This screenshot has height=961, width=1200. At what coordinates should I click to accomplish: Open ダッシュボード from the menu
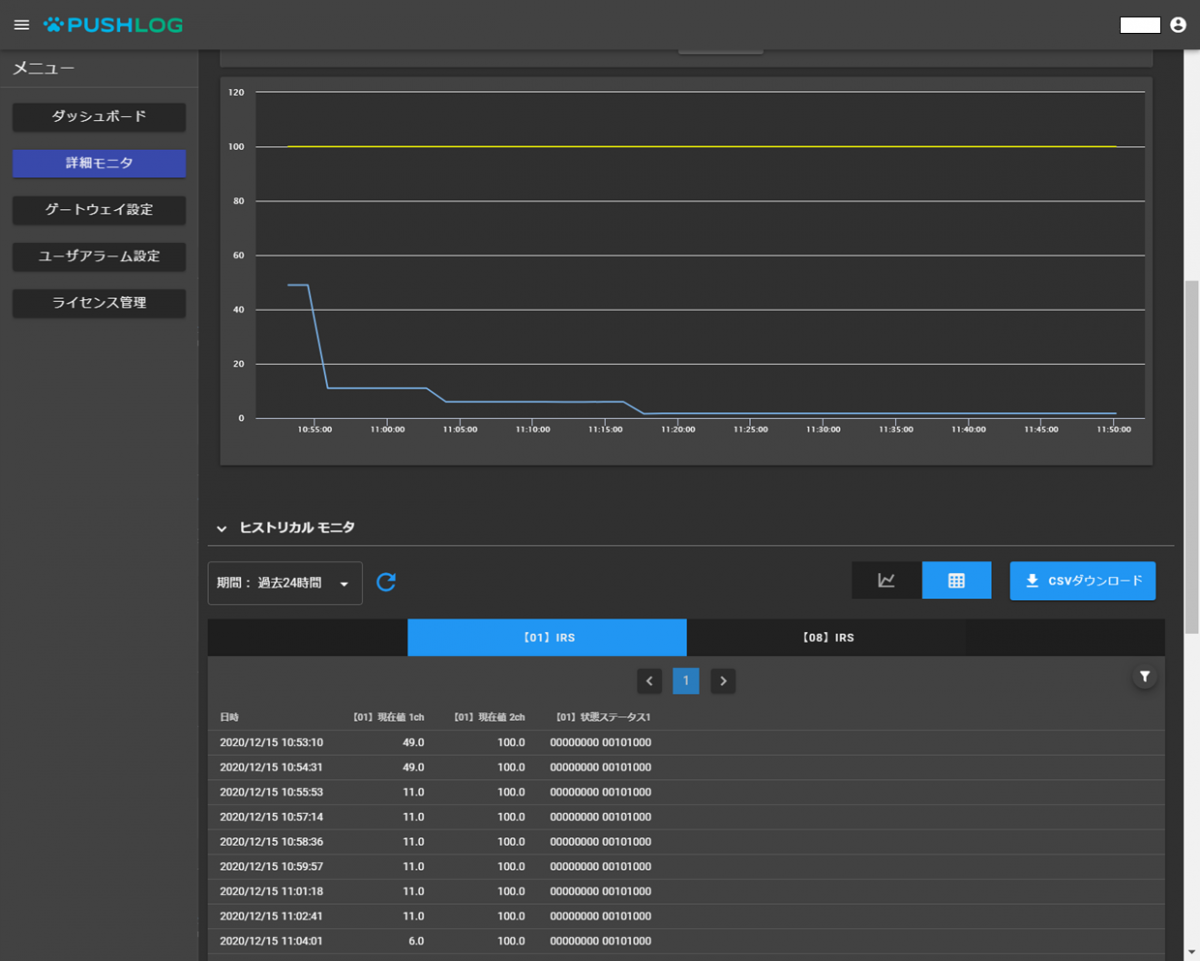pos(99,117)
